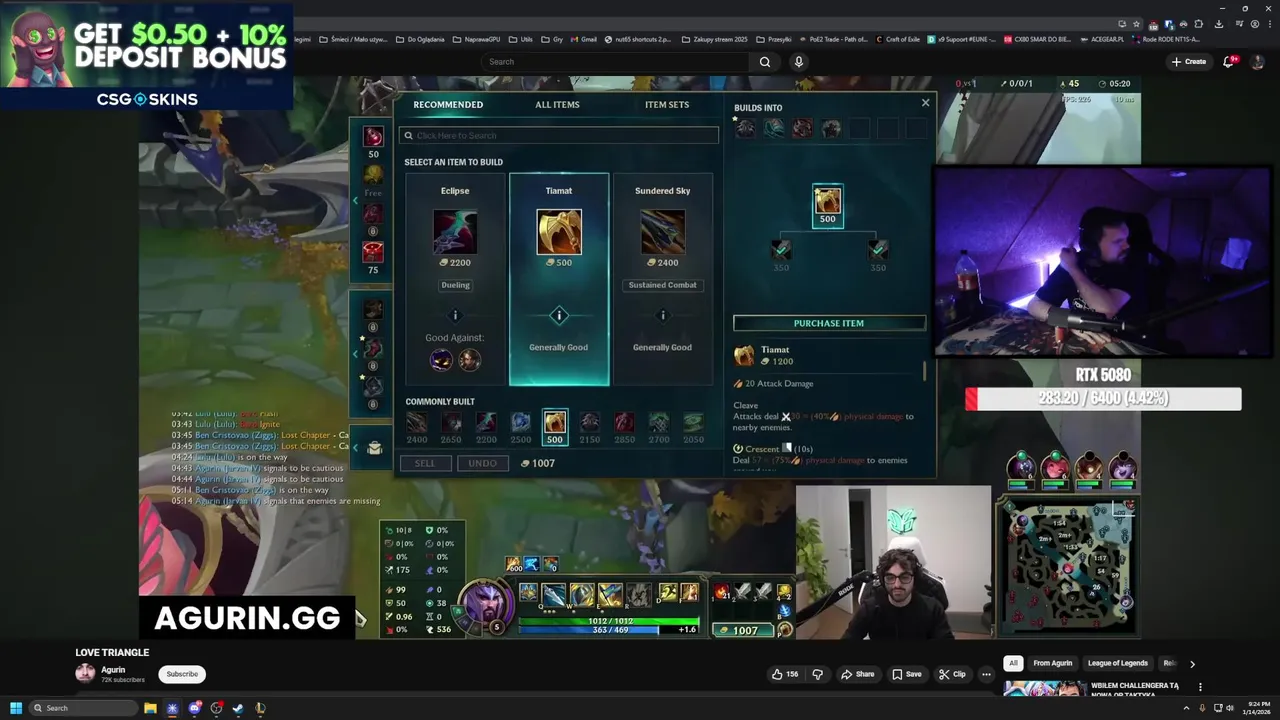The width and height of the screenshot is (1280, 720).
Task: Open the more actions ellipsis under the video
Action: click(x=986, y=674)
